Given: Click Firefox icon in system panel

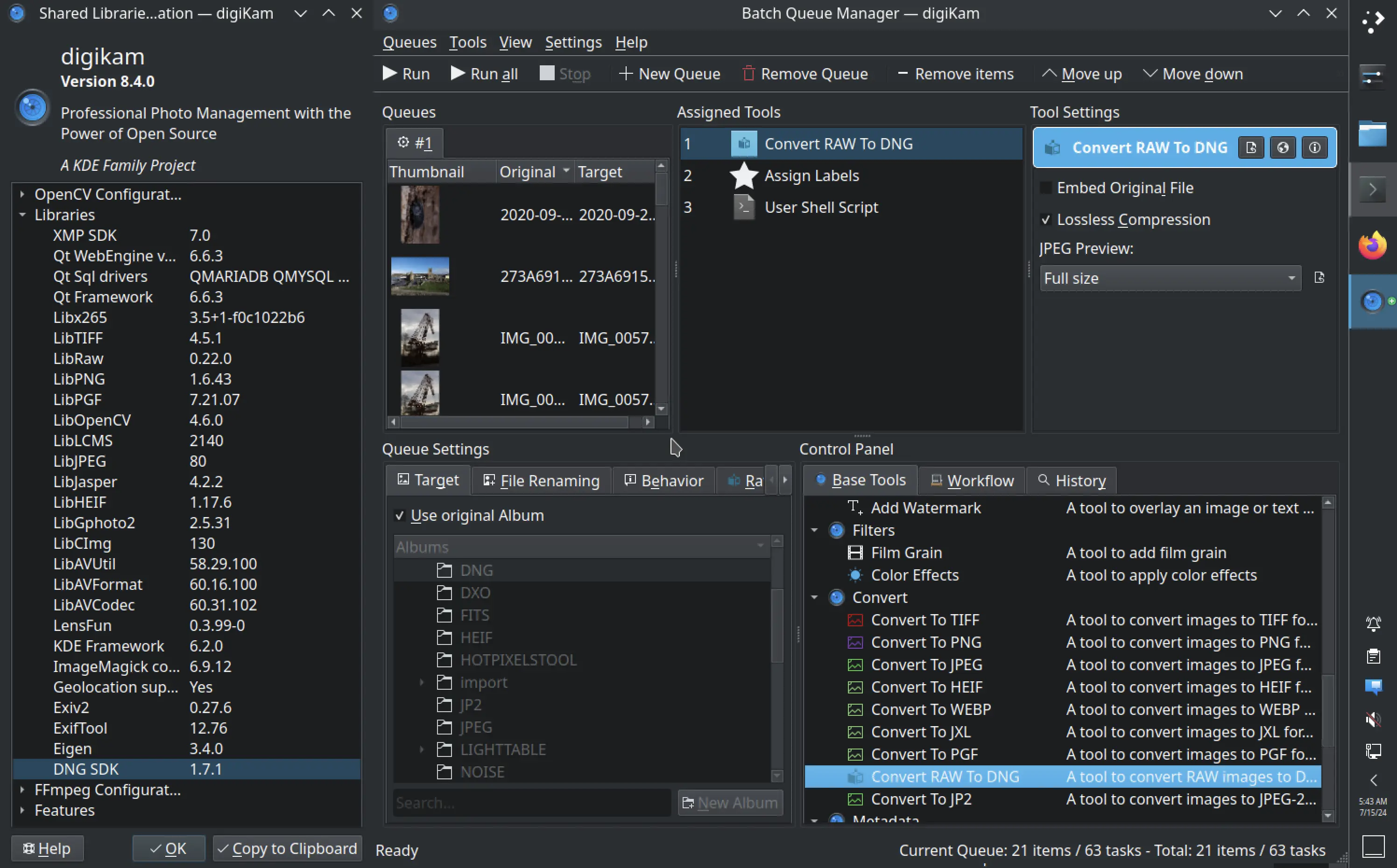Looking at the screenshot, I should pyautogui.click(x=1372, y=246).
